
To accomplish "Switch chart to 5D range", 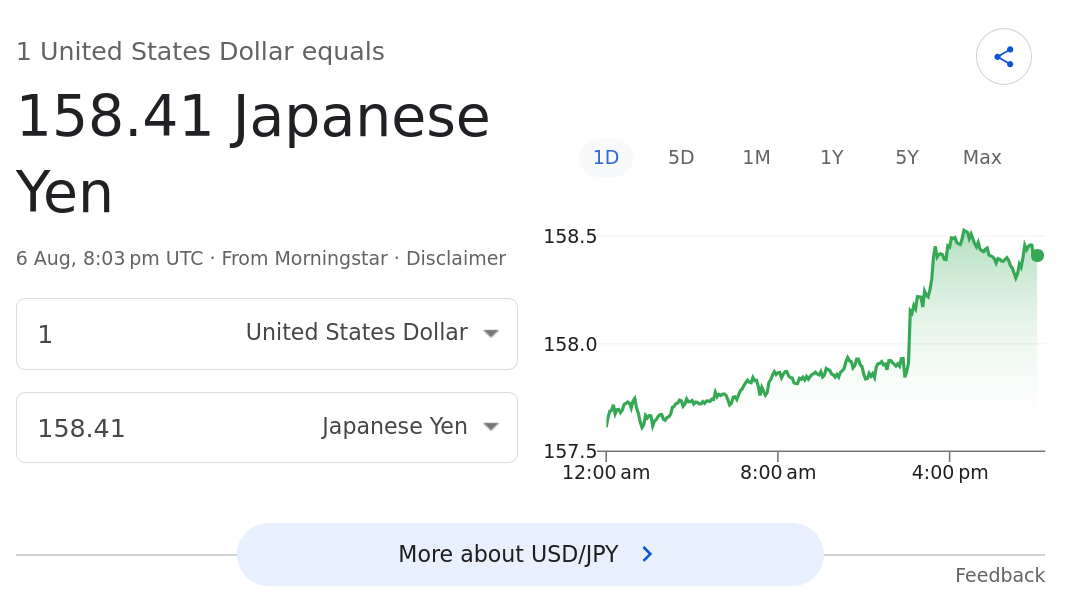I will (680, 158).
